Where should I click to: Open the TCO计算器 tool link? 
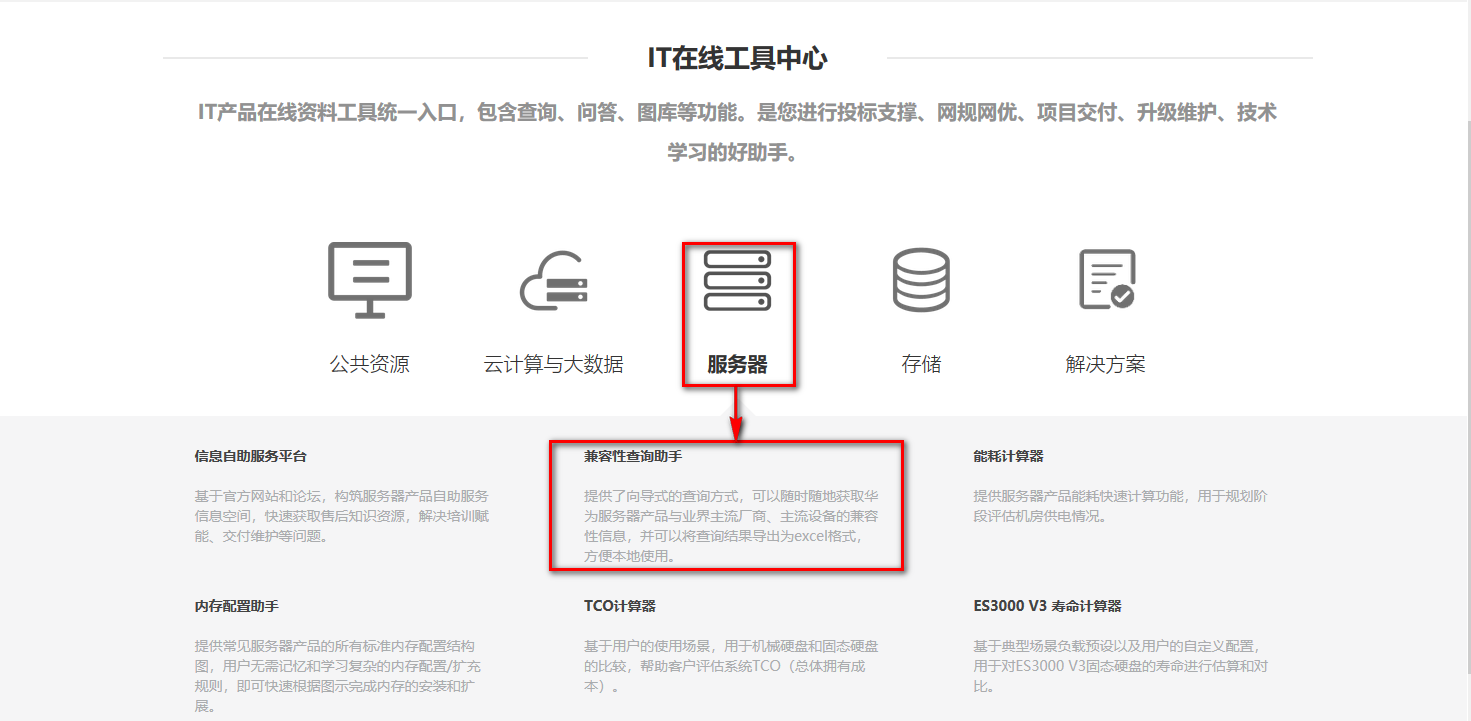point(620,606)
